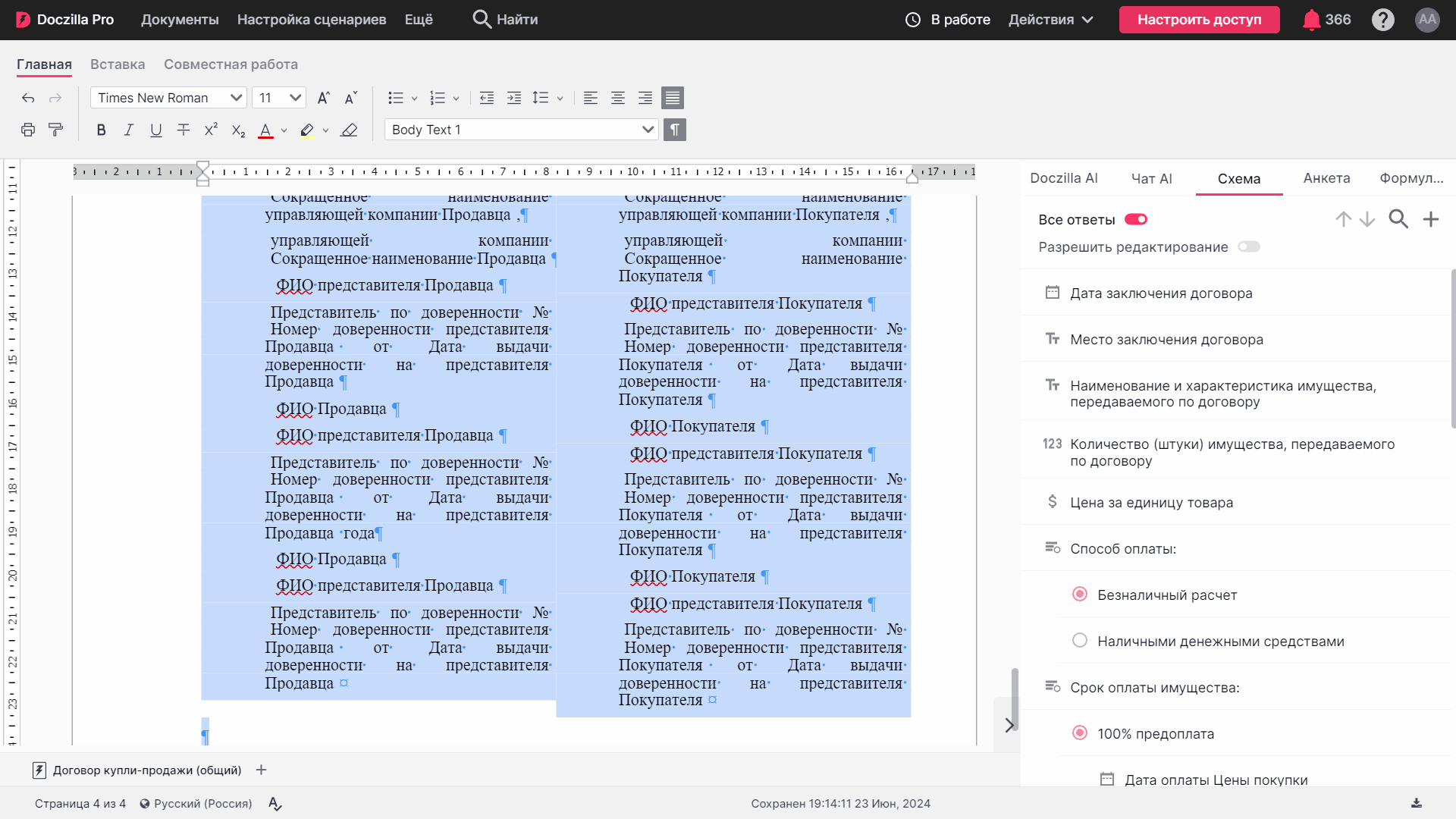
Task: Decrease font size with the smaller A icon
Action: click(x=350, y=98)
